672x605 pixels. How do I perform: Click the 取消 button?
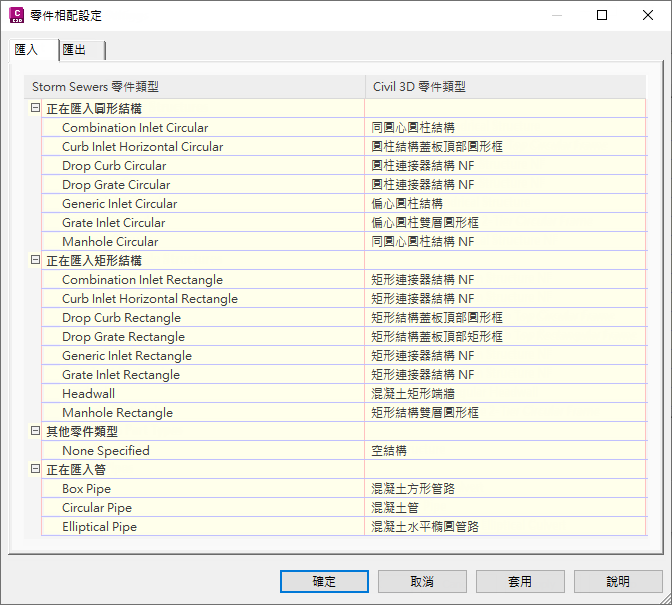point(422,581)
